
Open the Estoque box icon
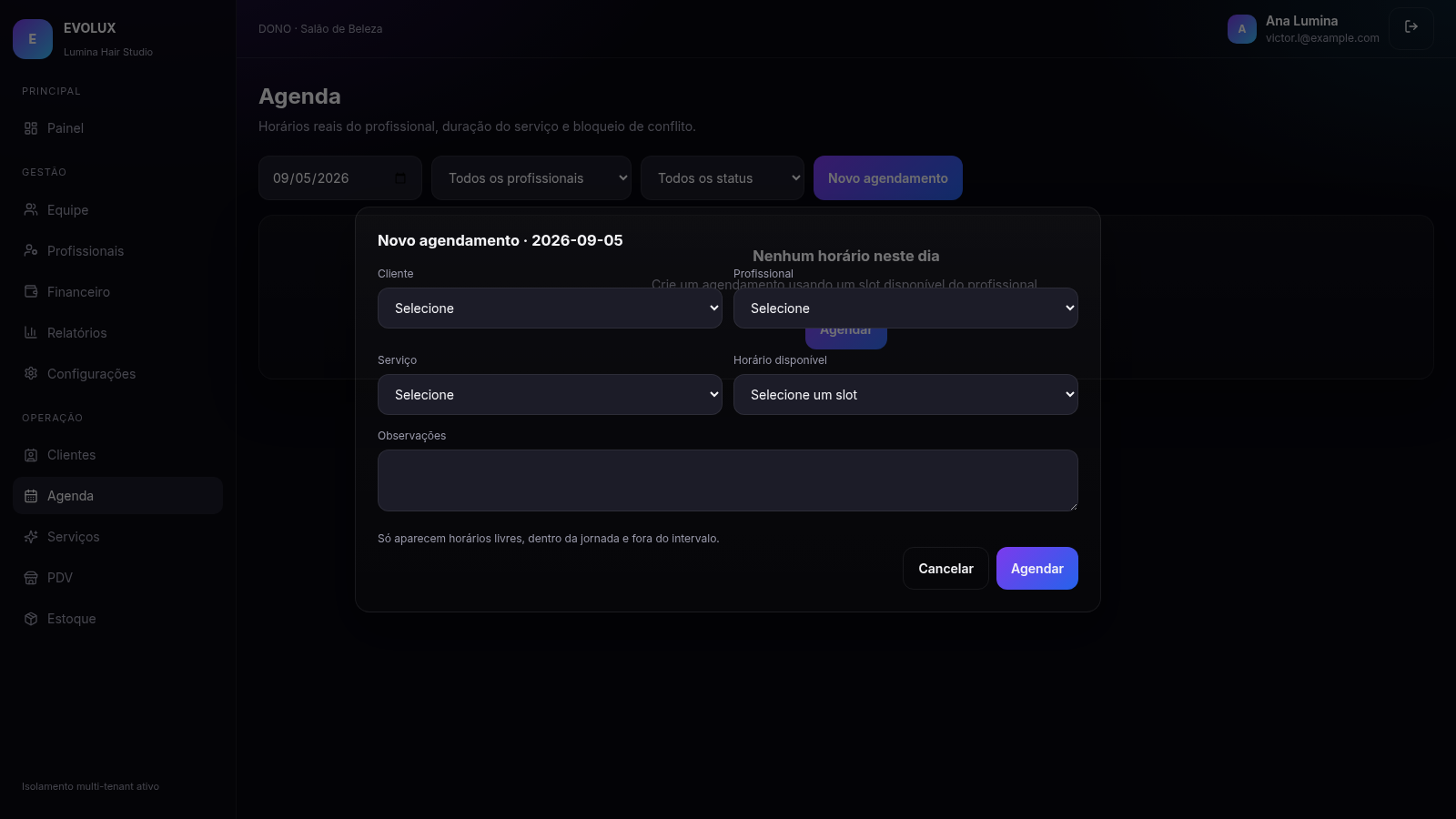click(x=31, y=619)
